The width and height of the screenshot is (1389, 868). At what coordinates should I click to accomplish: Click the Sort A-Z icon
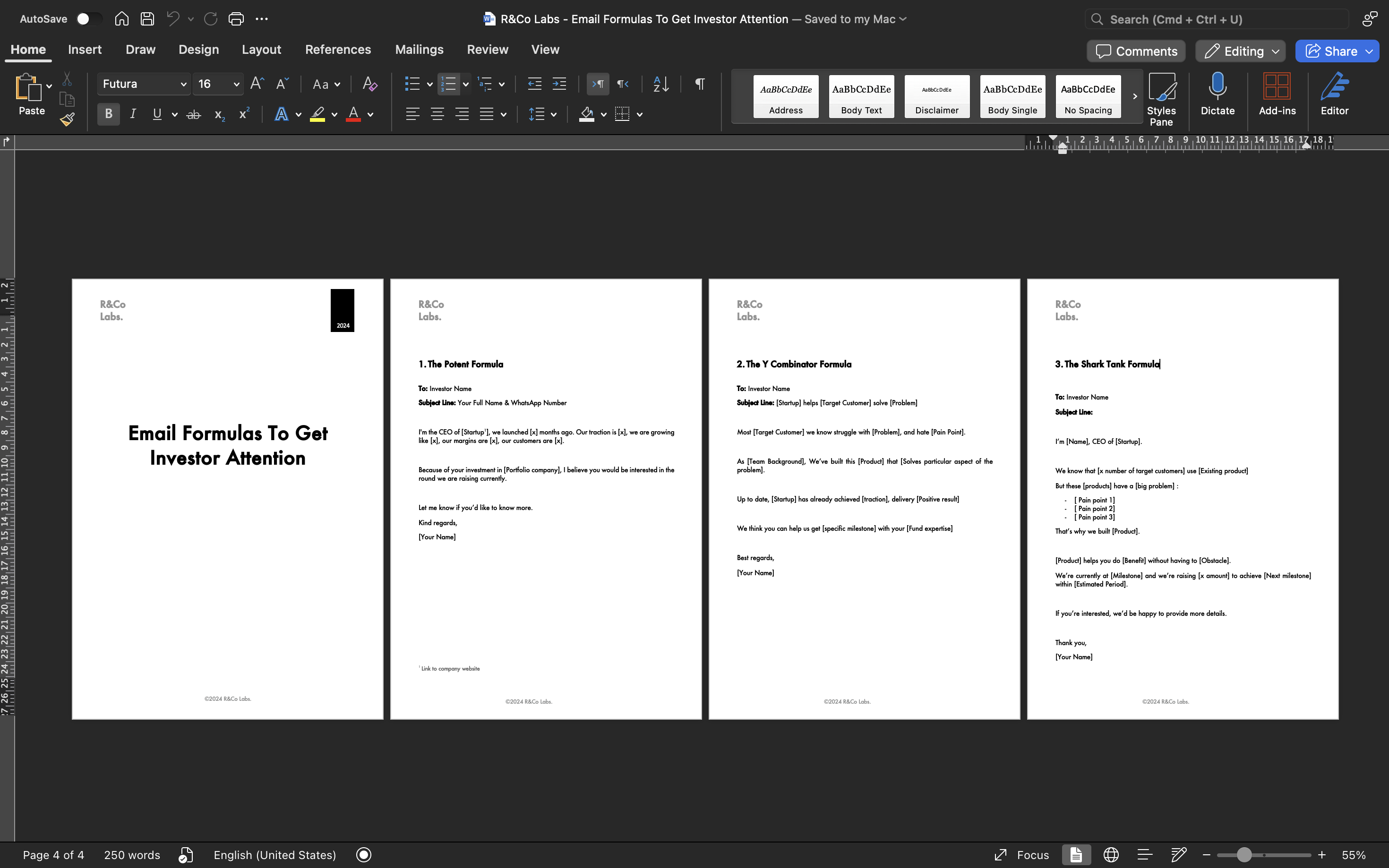click(661, 84)
